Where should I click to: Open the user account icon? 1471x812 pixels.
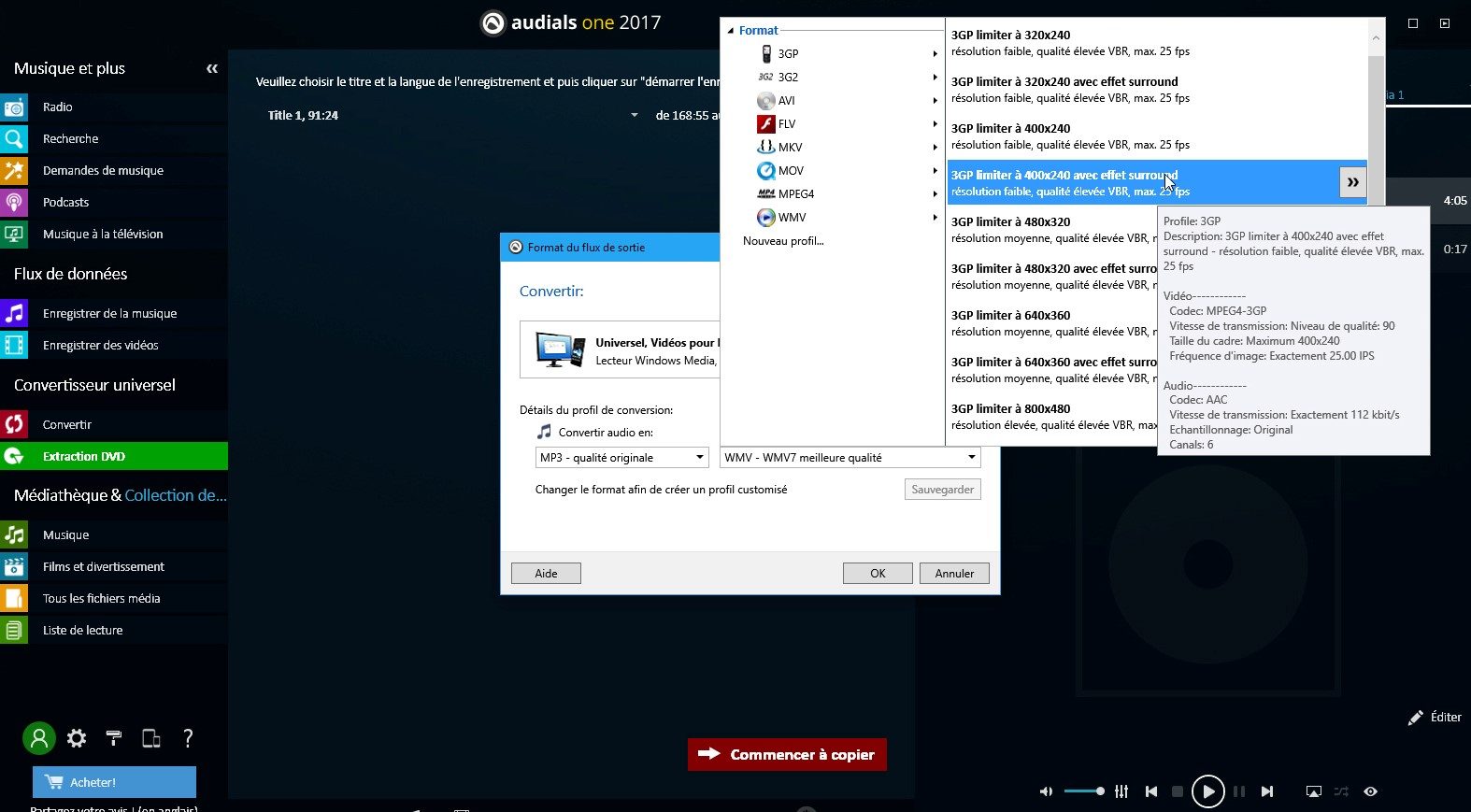click(x=39, y=738)
